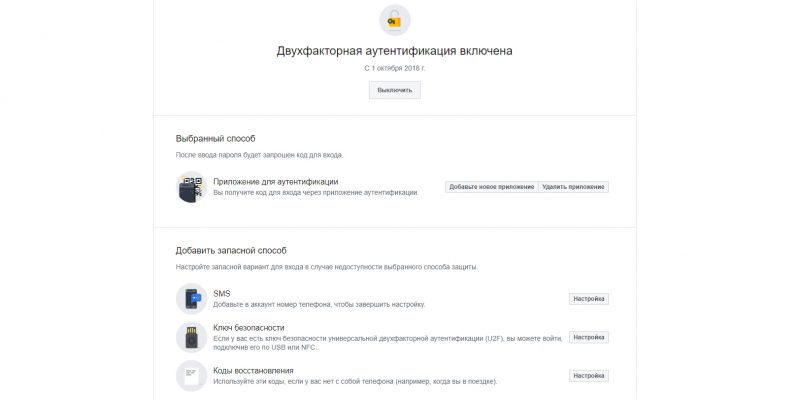
Task: Click the U2F security key description text
Action: pyautogui.click(x=388, y=343)
